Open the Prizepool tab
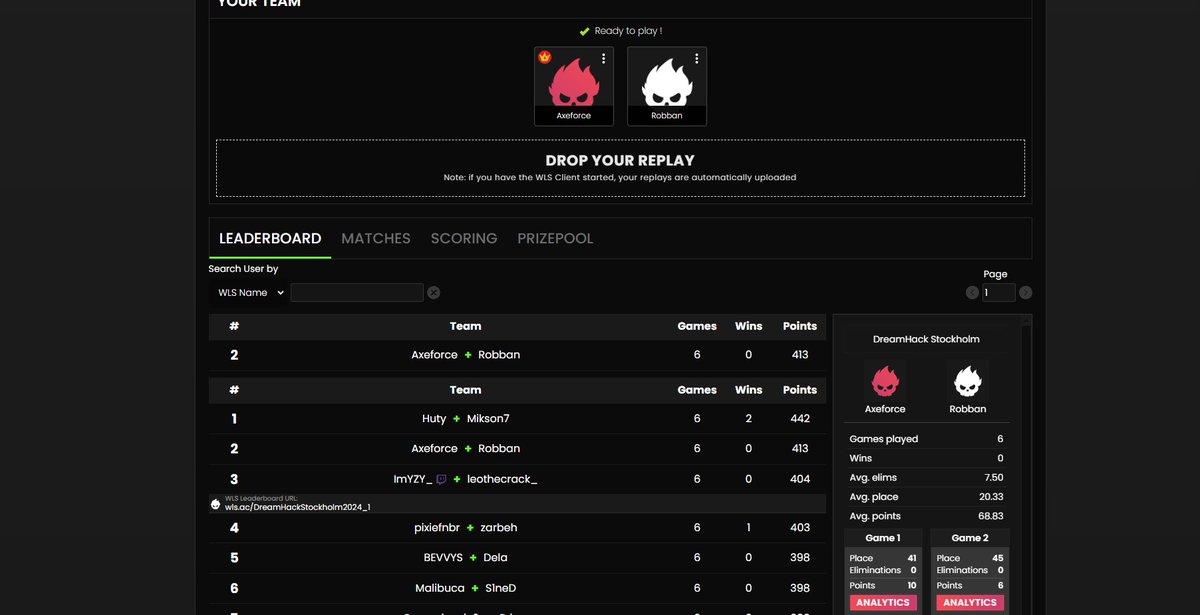 555,238
